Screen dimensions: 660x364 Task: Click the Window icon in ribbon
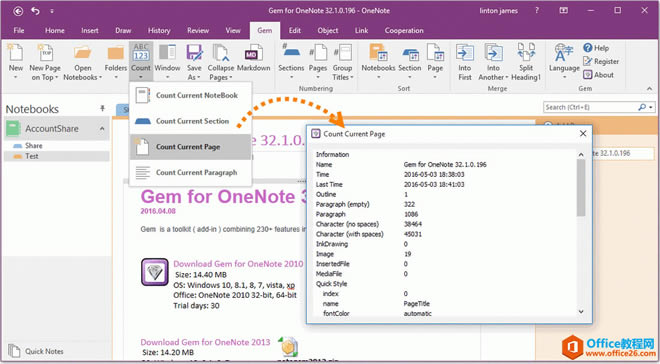[168, 53]
